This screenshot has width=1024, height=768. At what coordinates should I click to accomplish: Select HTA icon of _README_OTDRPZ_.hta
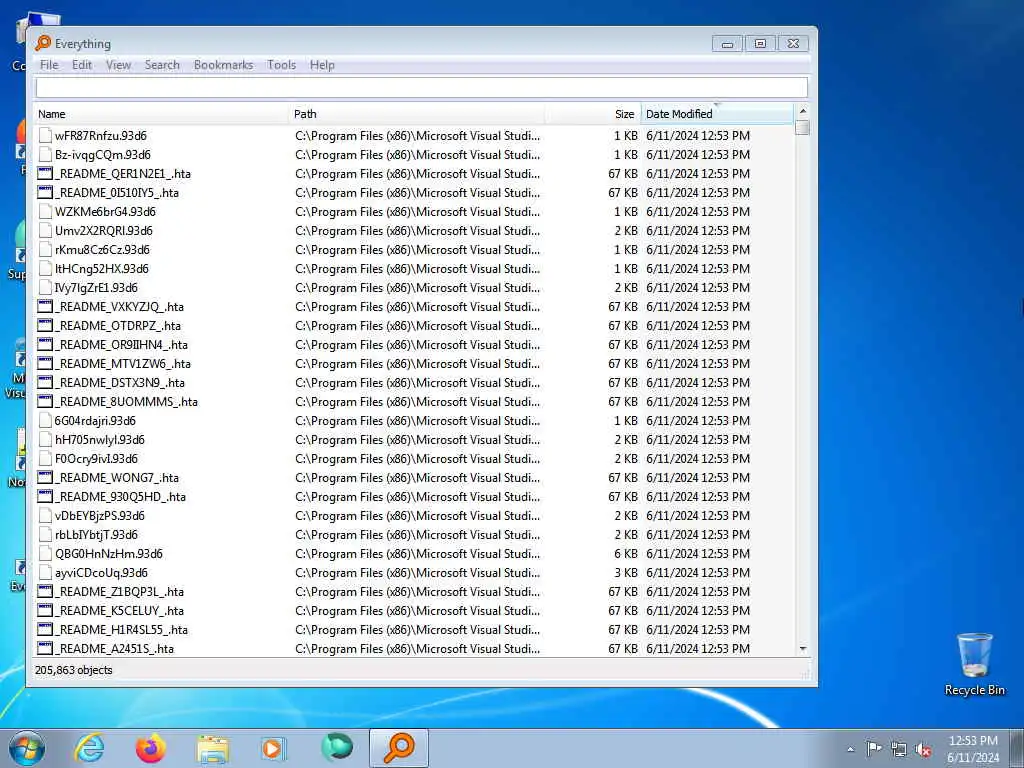pos(45,325)
